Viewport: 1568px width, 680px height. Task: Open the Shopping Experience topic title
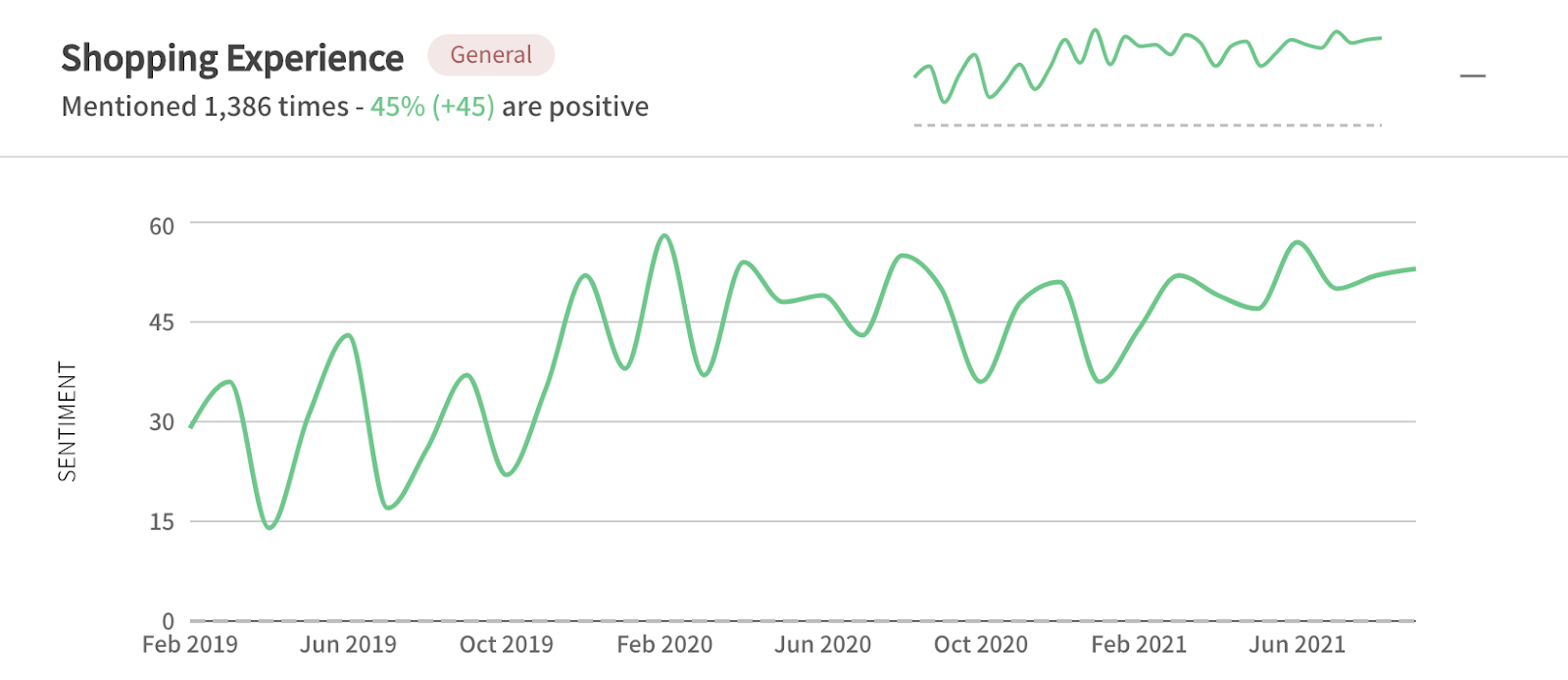click(232, 58)
